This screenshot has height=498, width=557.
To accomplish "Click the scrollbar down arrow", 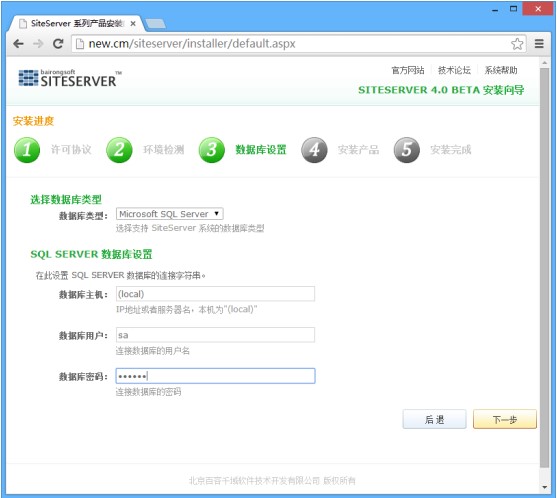I will [544, 487].
